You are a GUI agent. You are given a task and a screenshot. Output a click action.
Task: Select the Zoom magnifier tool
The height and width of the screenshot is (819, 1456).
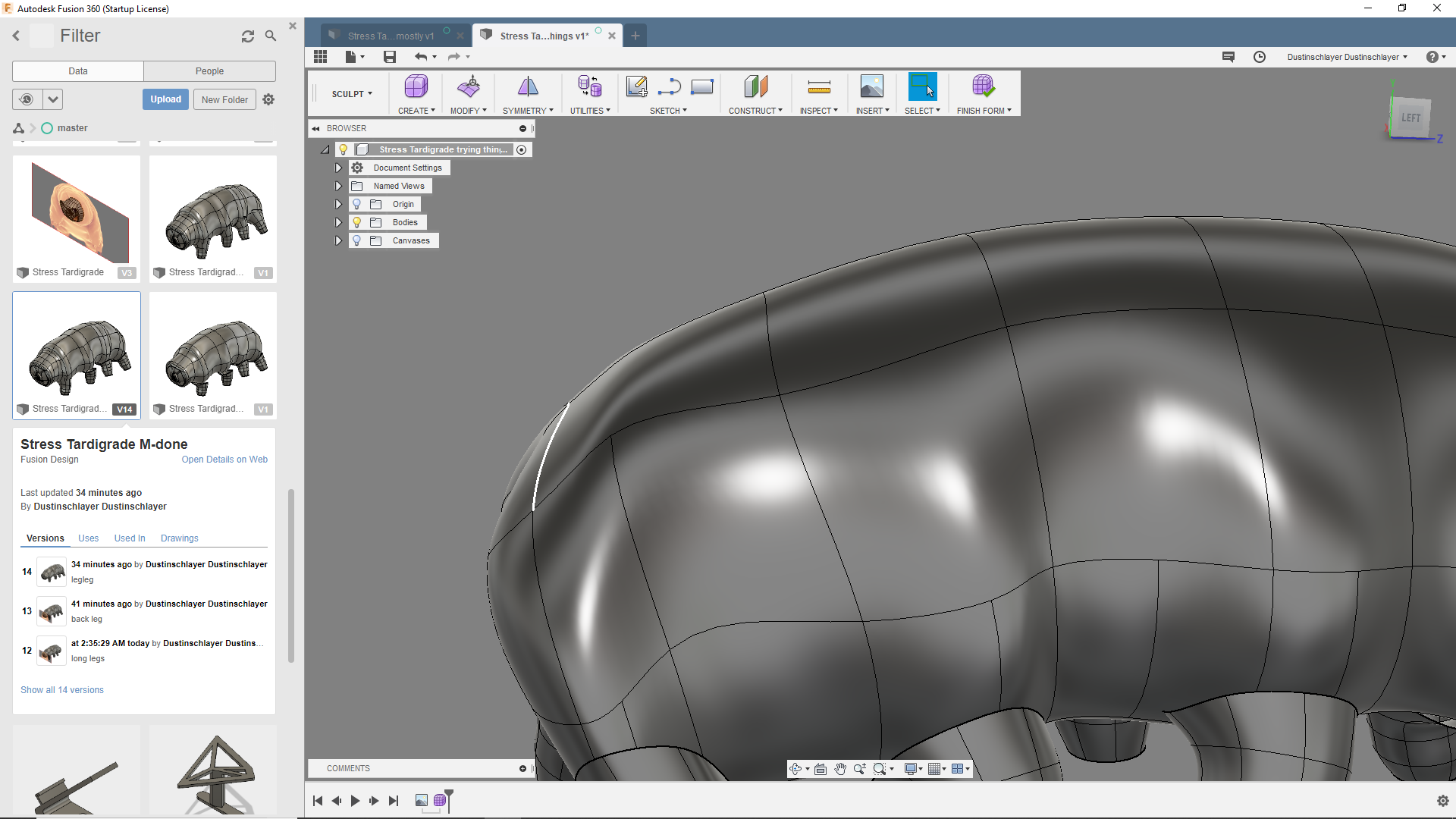860,769
